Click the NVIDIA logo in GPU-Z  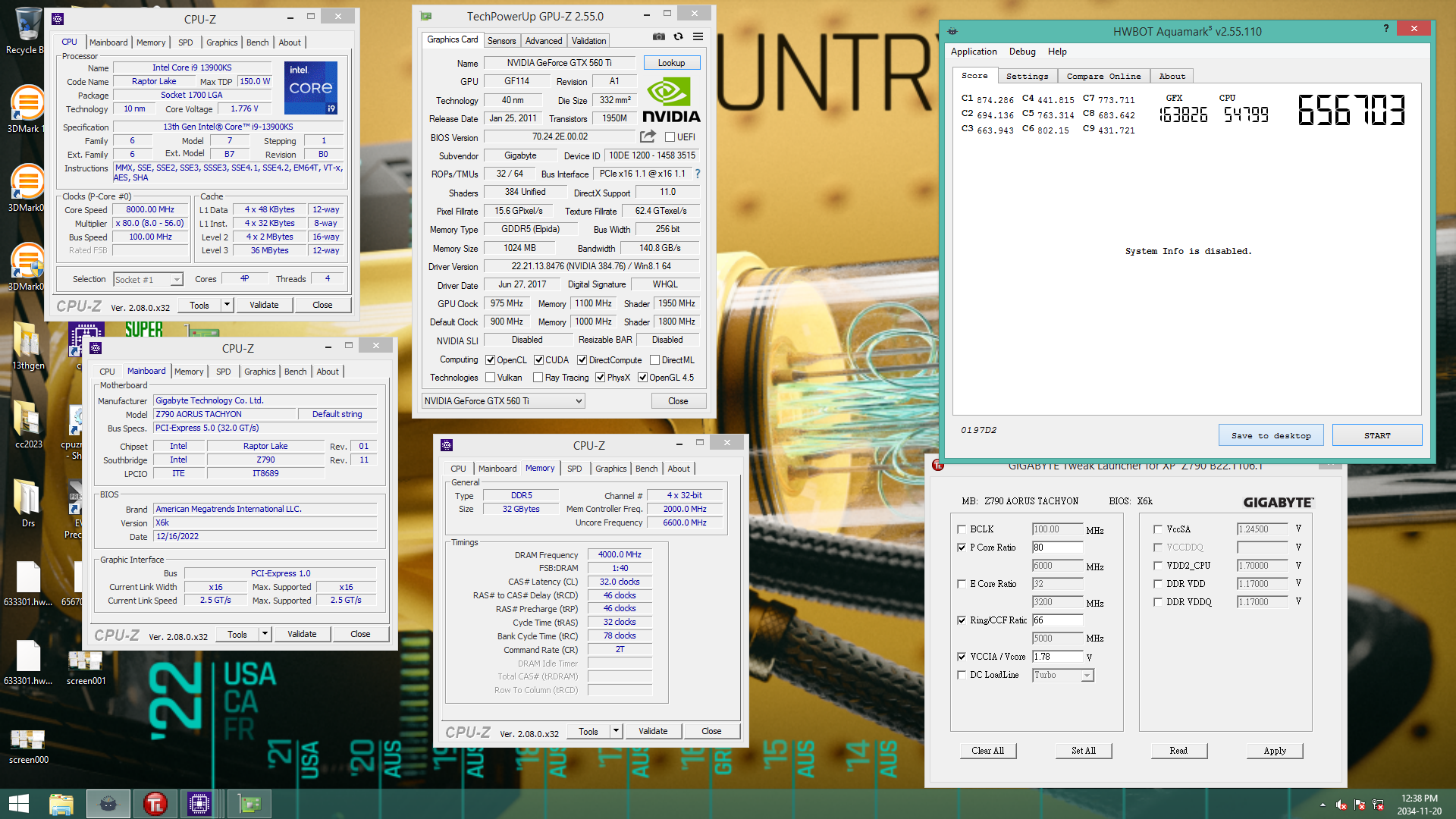[x=671, y=100]
